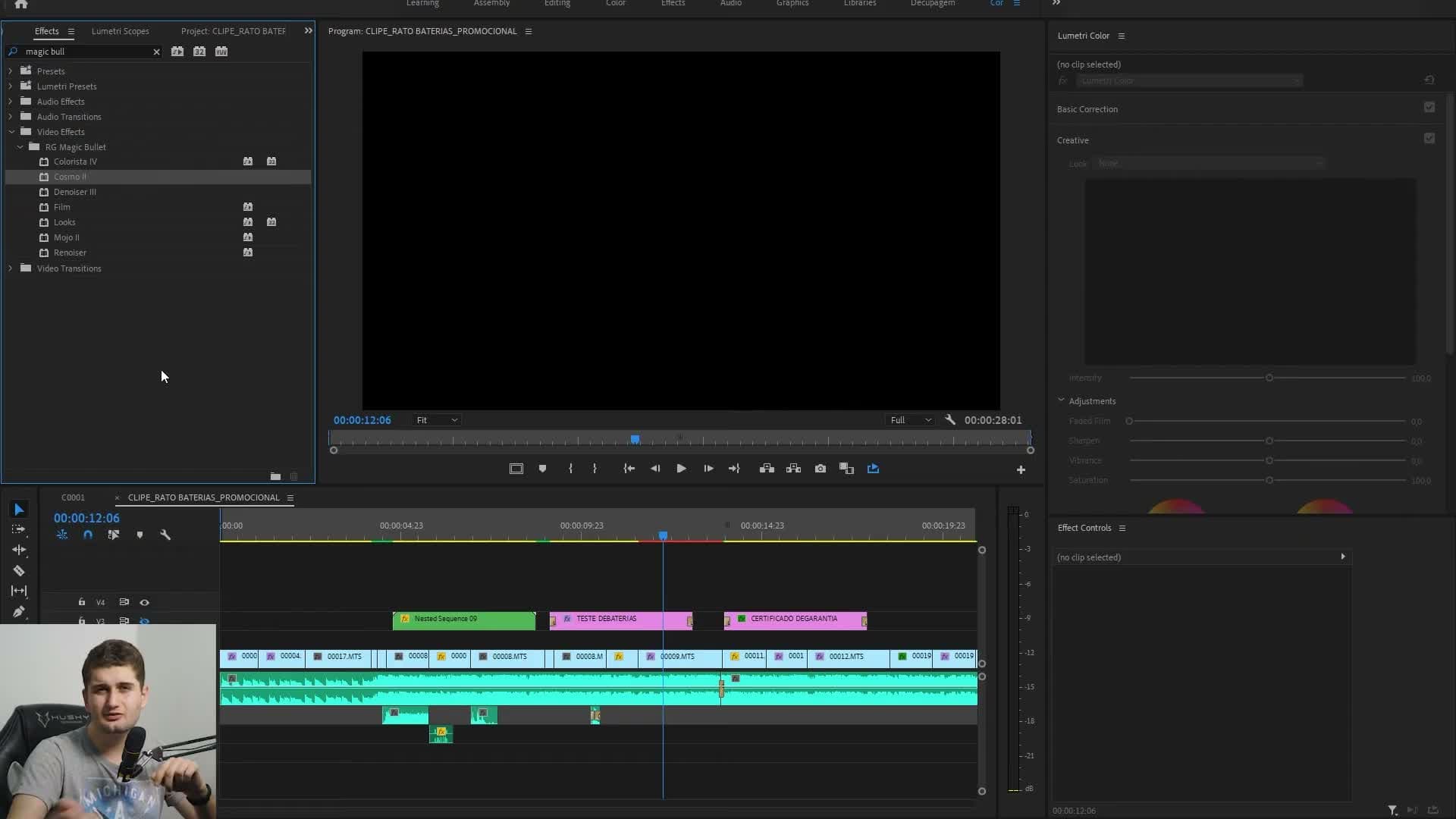Viewport: 1456px width, 819px height.
Task: Click the Play button in Program monitor
Action: (x=681, y=469)
